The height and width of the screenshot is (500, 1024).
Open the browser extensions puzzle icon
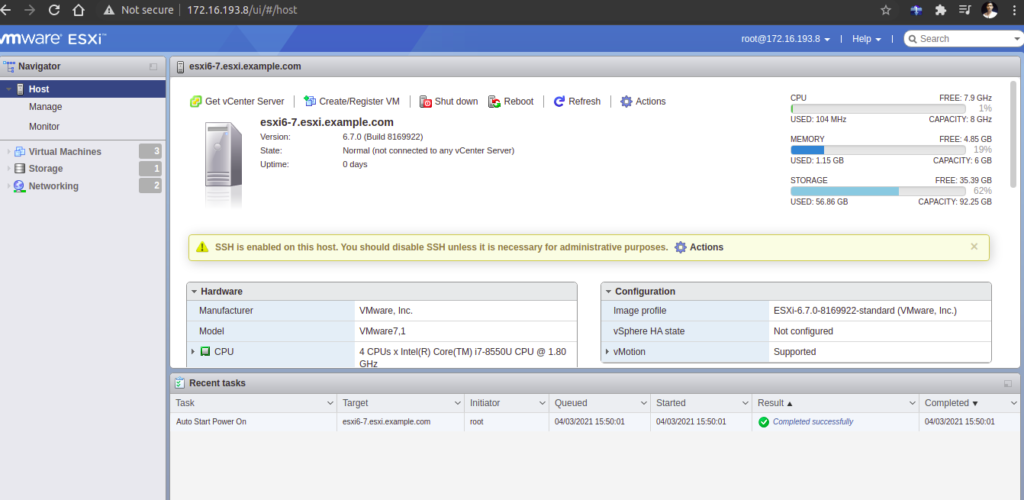940,10
